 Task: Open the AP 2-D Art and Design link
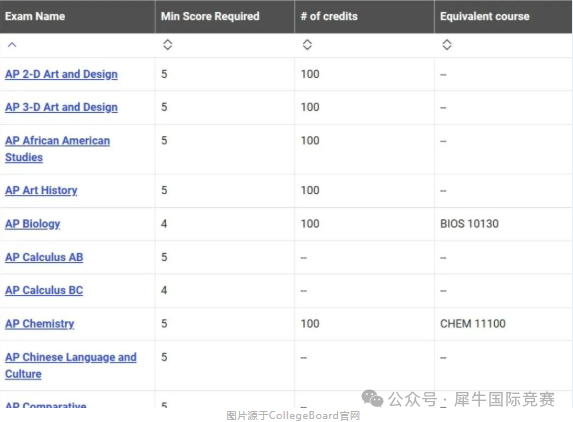click(61, 74)
